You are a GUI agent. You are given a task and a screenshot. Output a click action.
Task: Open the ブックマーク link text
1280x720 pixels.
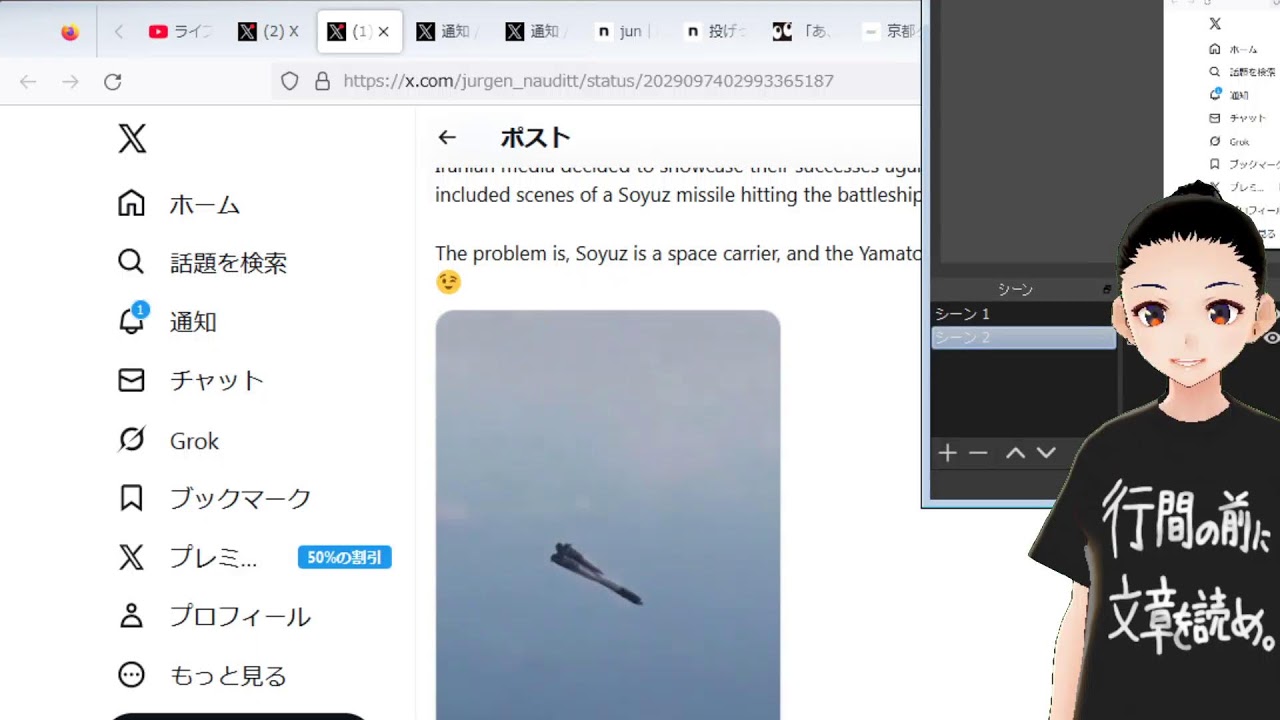click(241, 498)
